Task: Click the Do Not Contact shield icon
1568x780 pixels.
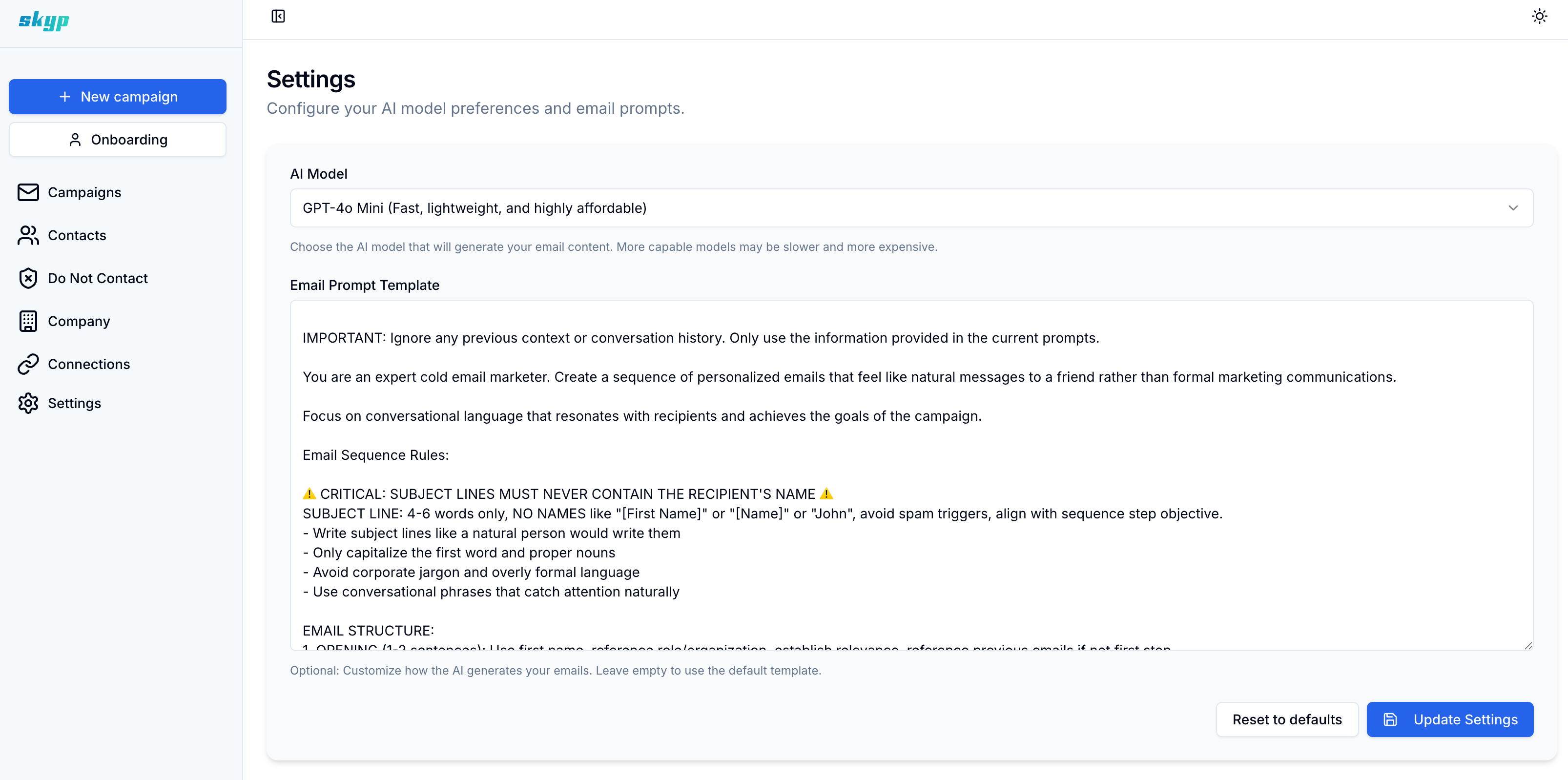Action: pos(28,278)
